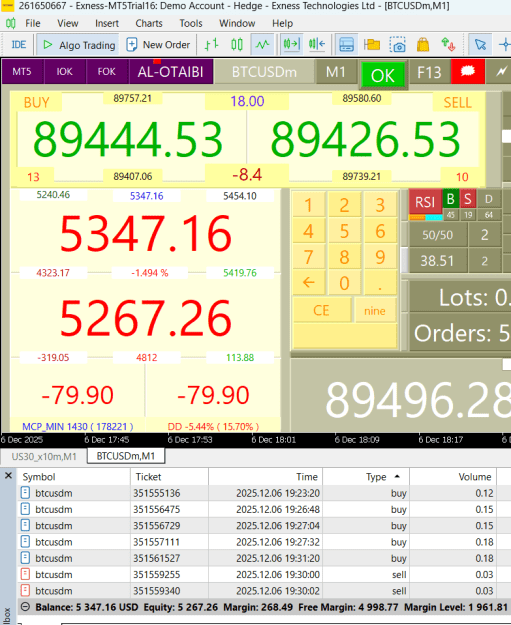Open the screenshot camera icon
The width and height of the screenshot is (511, 625).
click(x=397, y=45)
